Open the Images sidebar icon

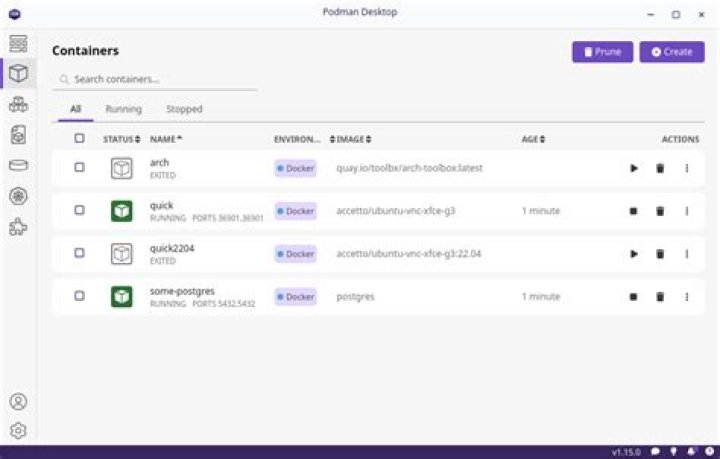pos(18,135)
